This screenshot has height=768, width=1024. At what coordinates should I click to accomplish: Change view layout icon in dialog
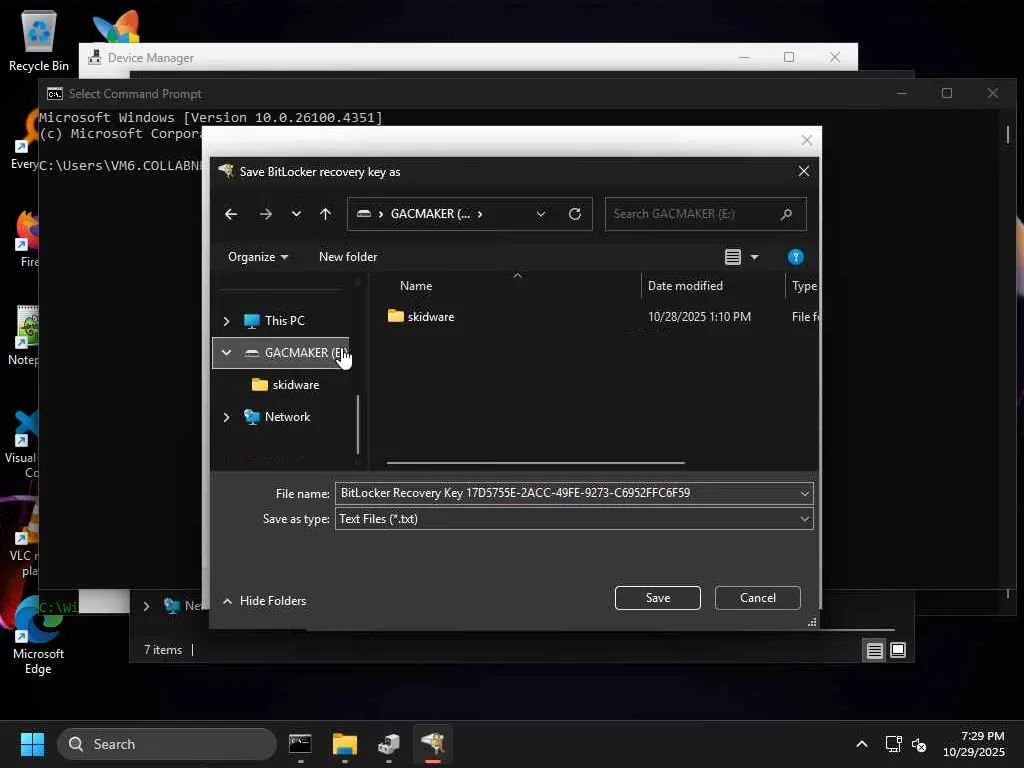click(x=733, y=257)
